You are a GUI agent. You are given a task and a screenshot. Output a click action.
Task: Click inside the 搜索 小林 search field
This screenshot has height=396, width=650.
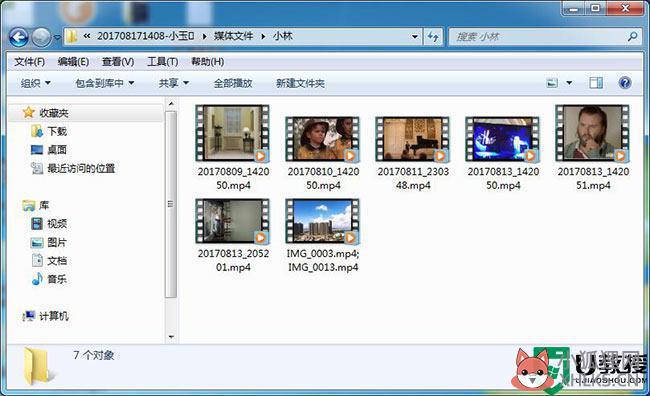(539, 37)
